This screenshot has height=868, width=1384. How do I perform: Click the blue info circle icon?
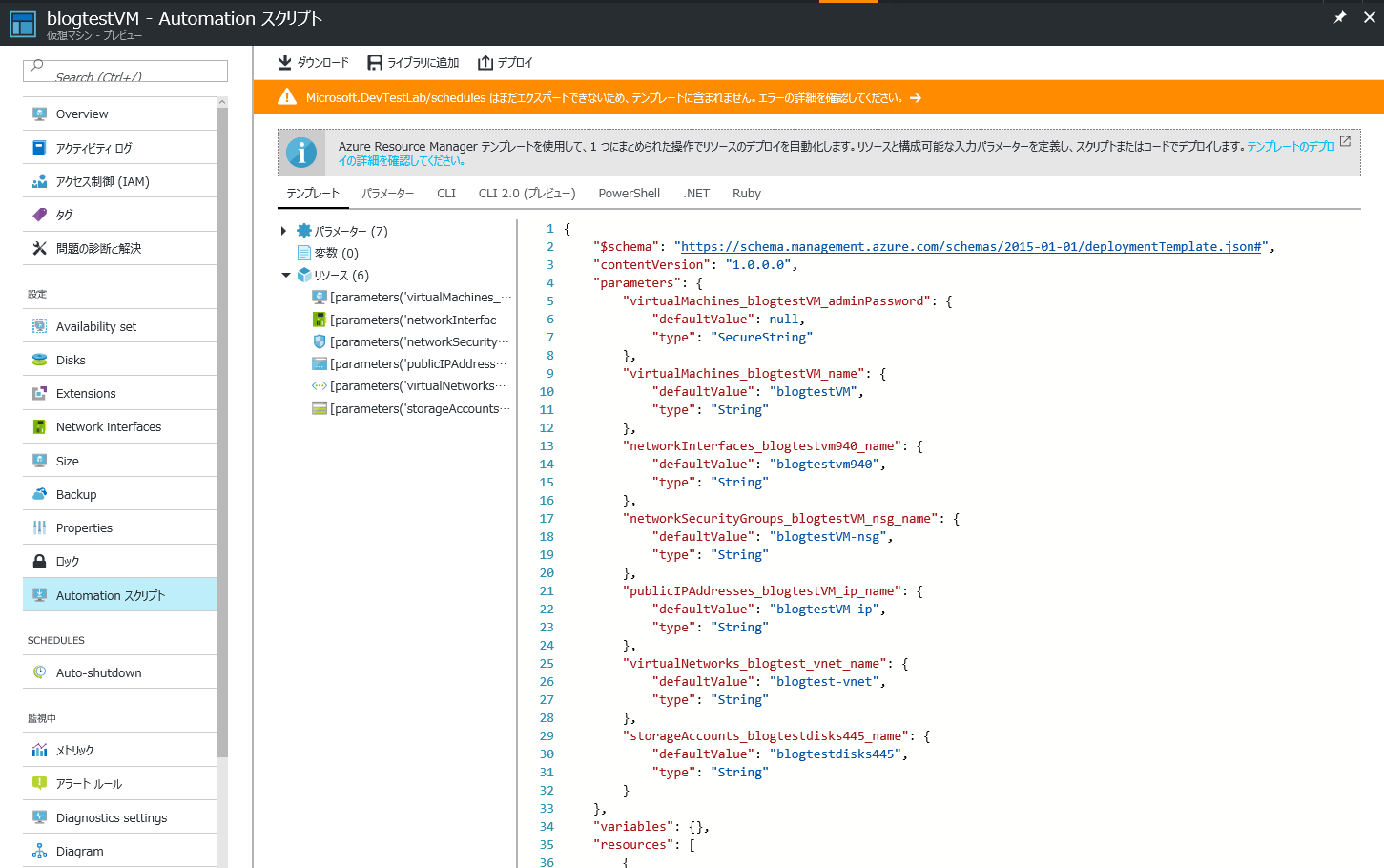301,153
